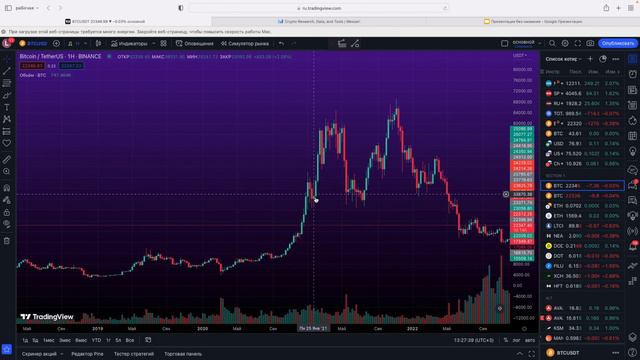The width and height of the screenshot is (640, 360).
Task: Click the Safari address bar
Action: pyautogui.click(x=319, y=8)
